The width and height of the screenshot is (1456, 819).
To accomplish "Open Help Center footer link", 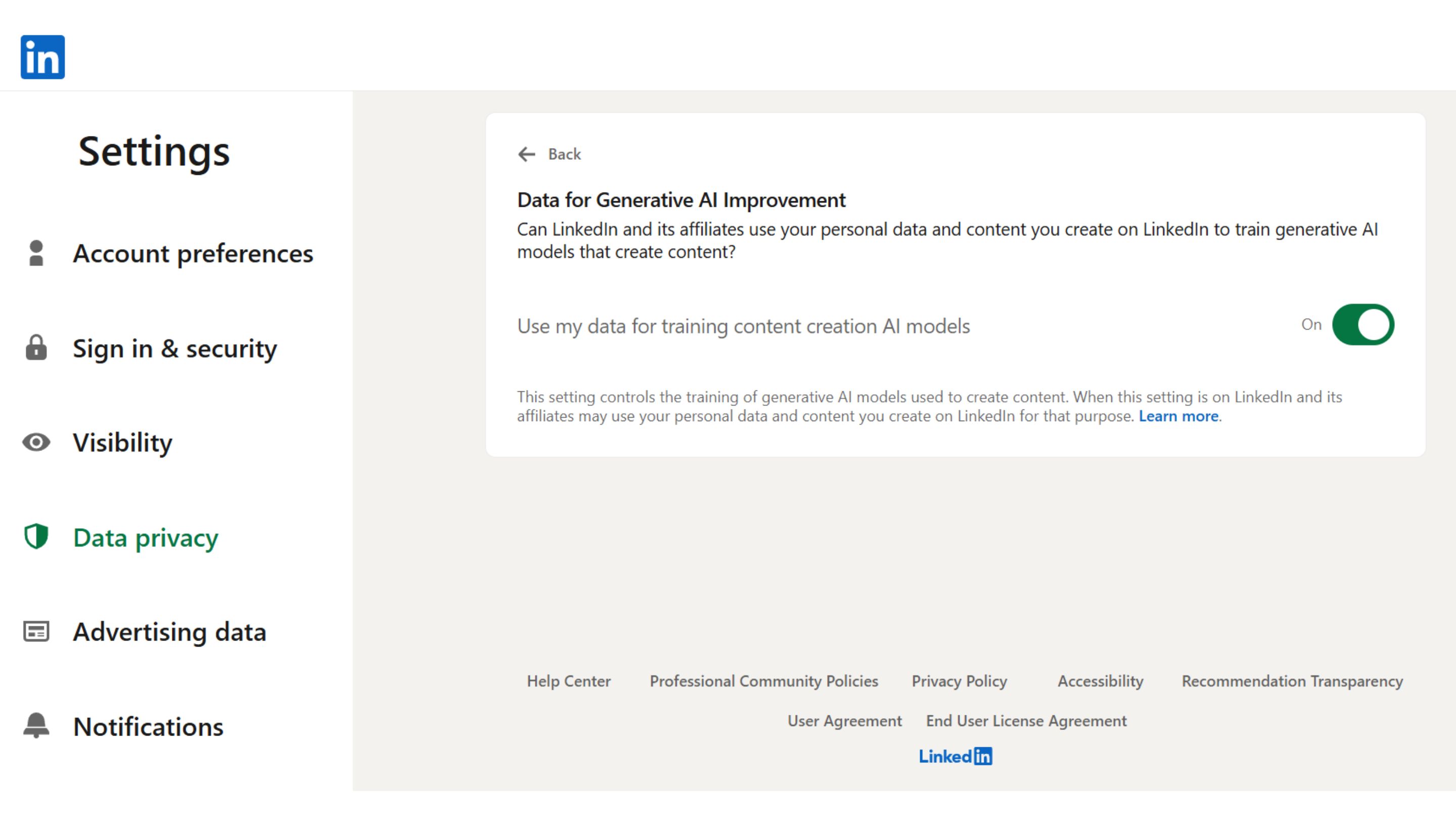I will (569, 681).
